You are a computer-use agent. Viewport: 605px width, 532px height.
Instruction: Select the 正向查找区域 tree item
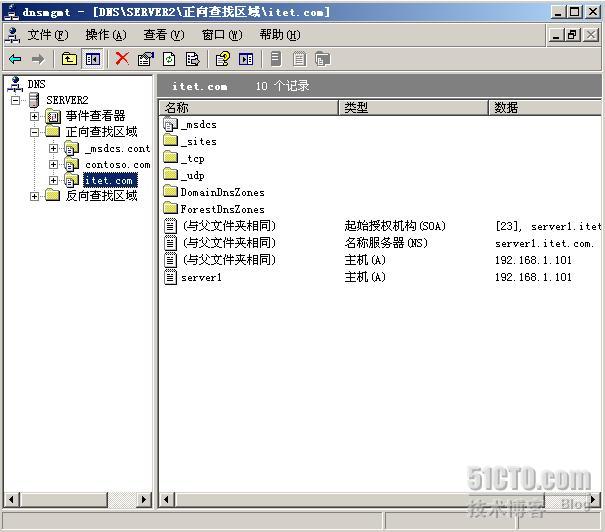pos(101,132)
